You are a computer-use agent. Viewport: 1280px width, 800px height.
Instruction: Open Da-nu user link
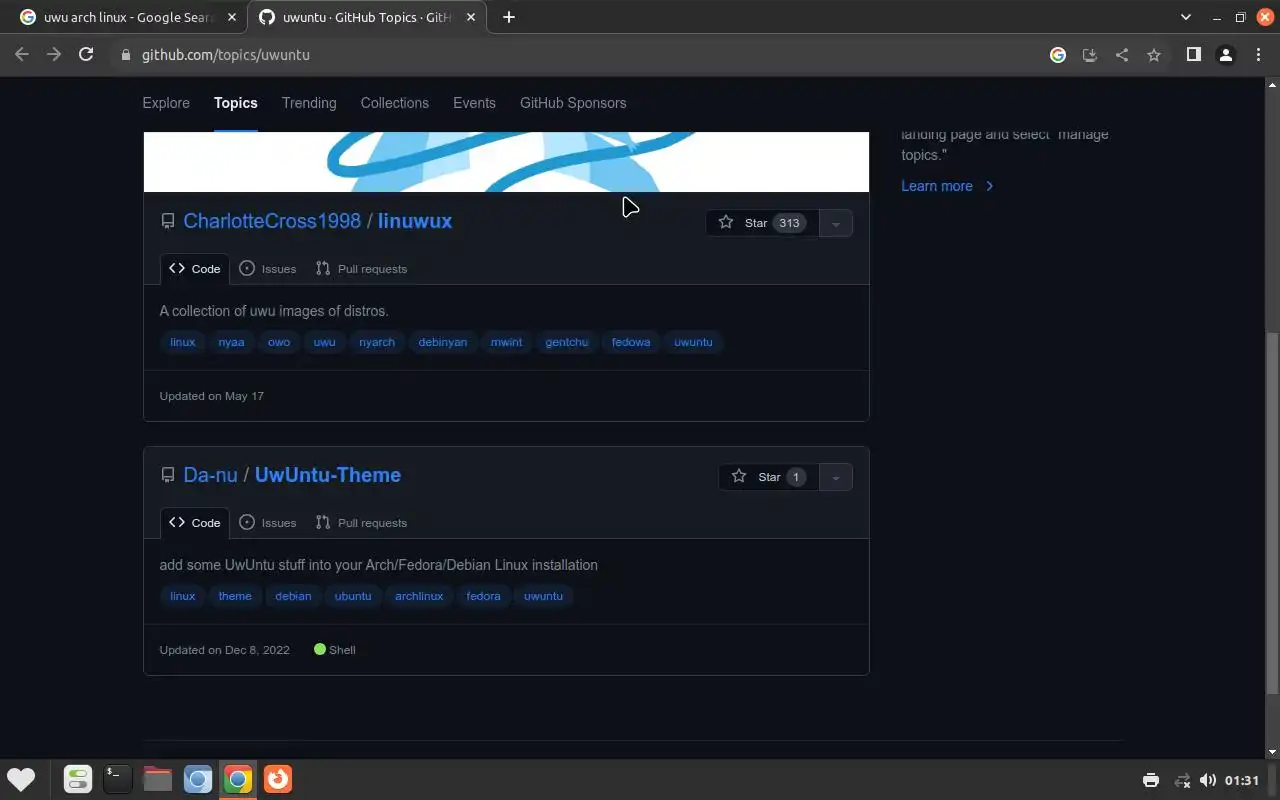click(x=210, y=475)
